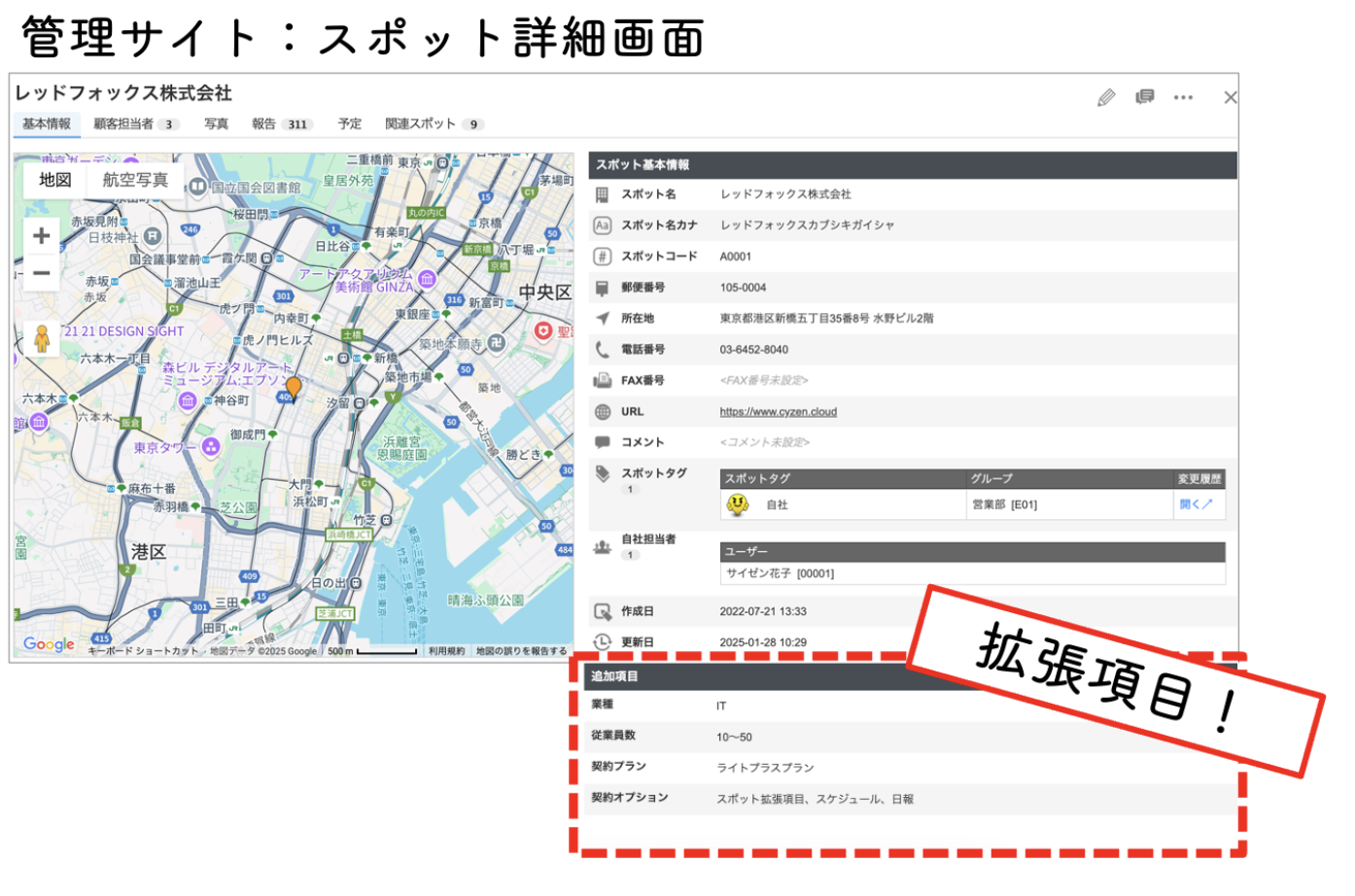Click the スポット名カナ Aa icon
The width and height of the screenshot is (1355, 896).
tap(603, 225)
